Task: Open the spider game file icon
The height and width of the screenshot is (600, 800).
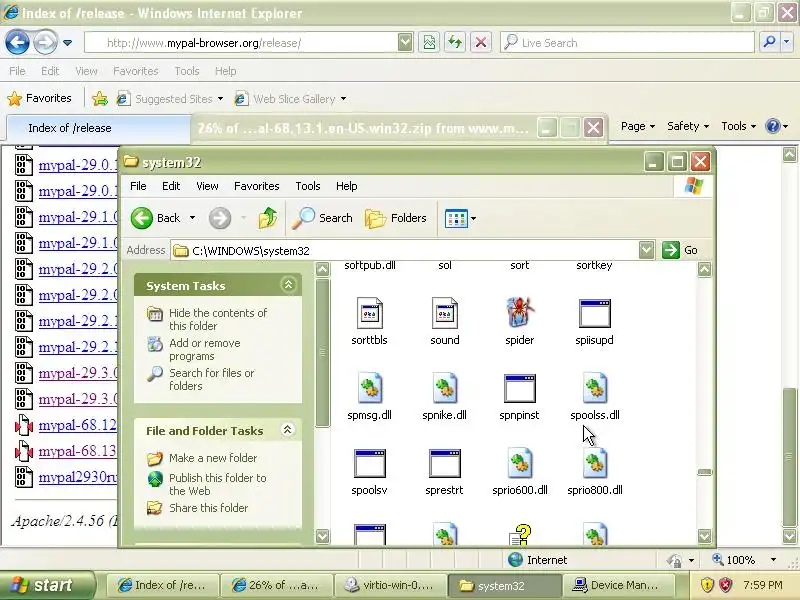Action: (x=519, y=312)
